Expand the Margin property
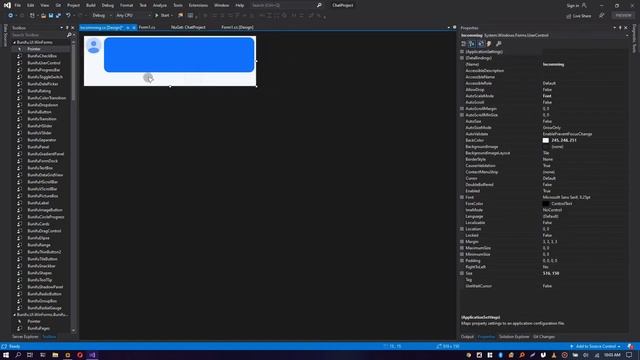This screenshot has height=360, width=640. pyautogui.click(x=462, y=242)
